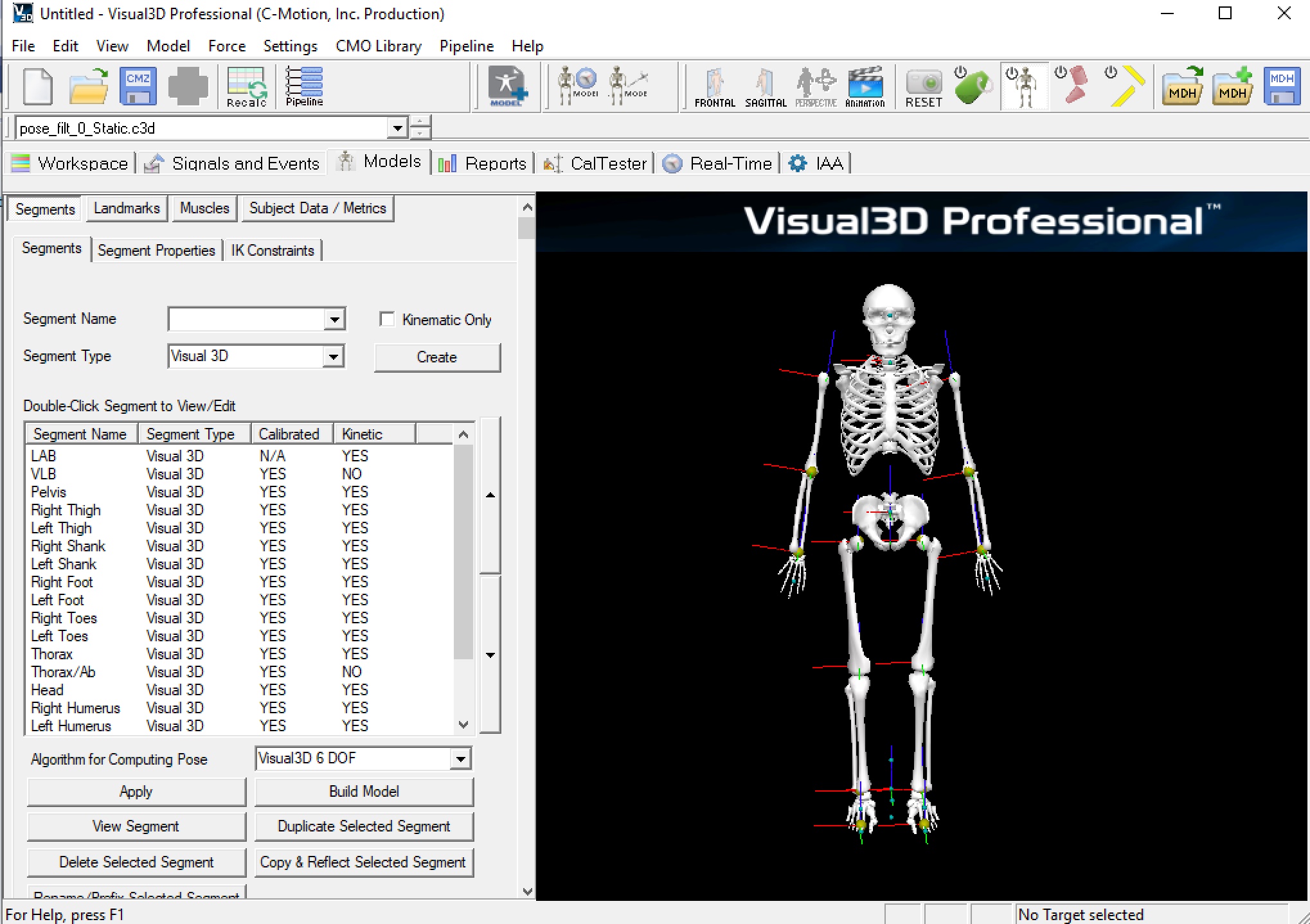Click the New file toolbar icon

[37, 86]
